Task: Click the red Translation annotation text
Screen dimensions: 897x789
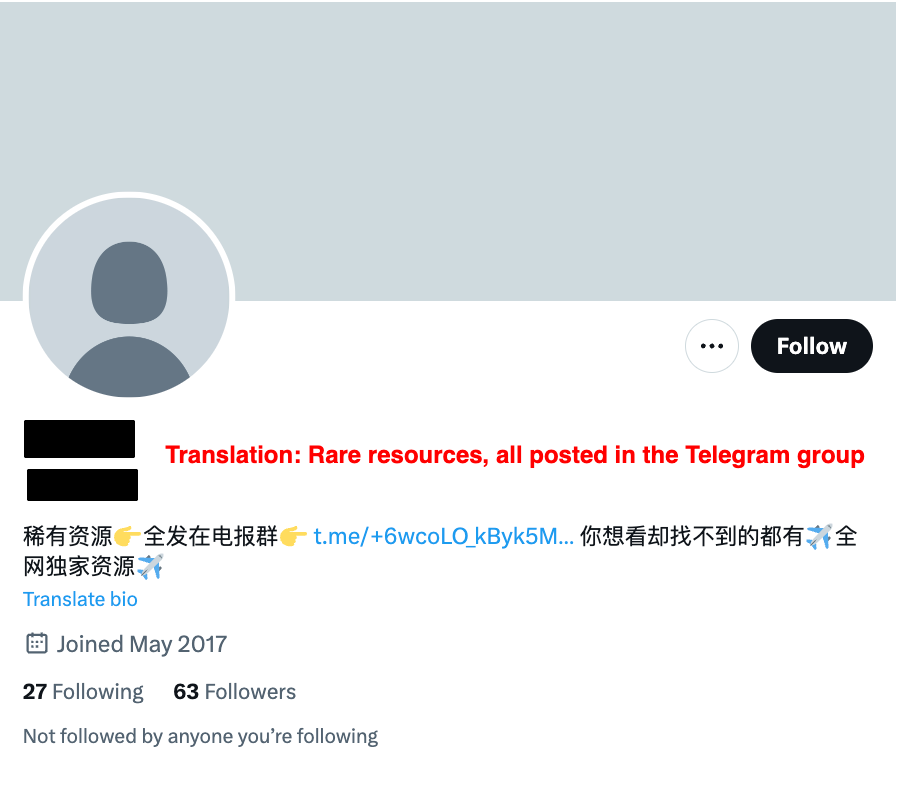Action: click(515, 455)
